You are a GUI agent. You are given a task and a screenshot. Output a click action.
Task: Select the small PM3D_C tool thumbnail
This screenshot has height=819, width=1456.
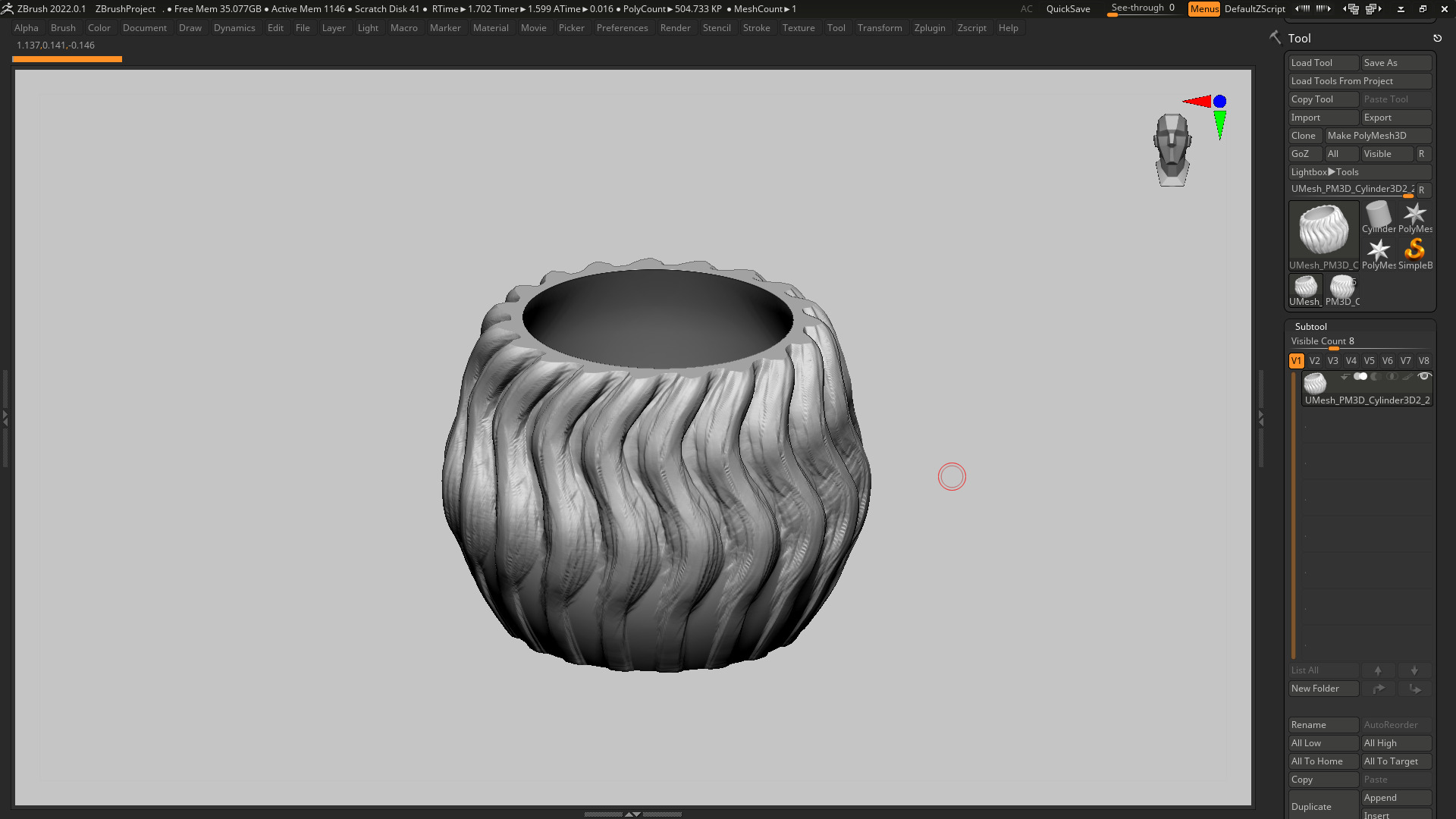(x=1342, y=290)
